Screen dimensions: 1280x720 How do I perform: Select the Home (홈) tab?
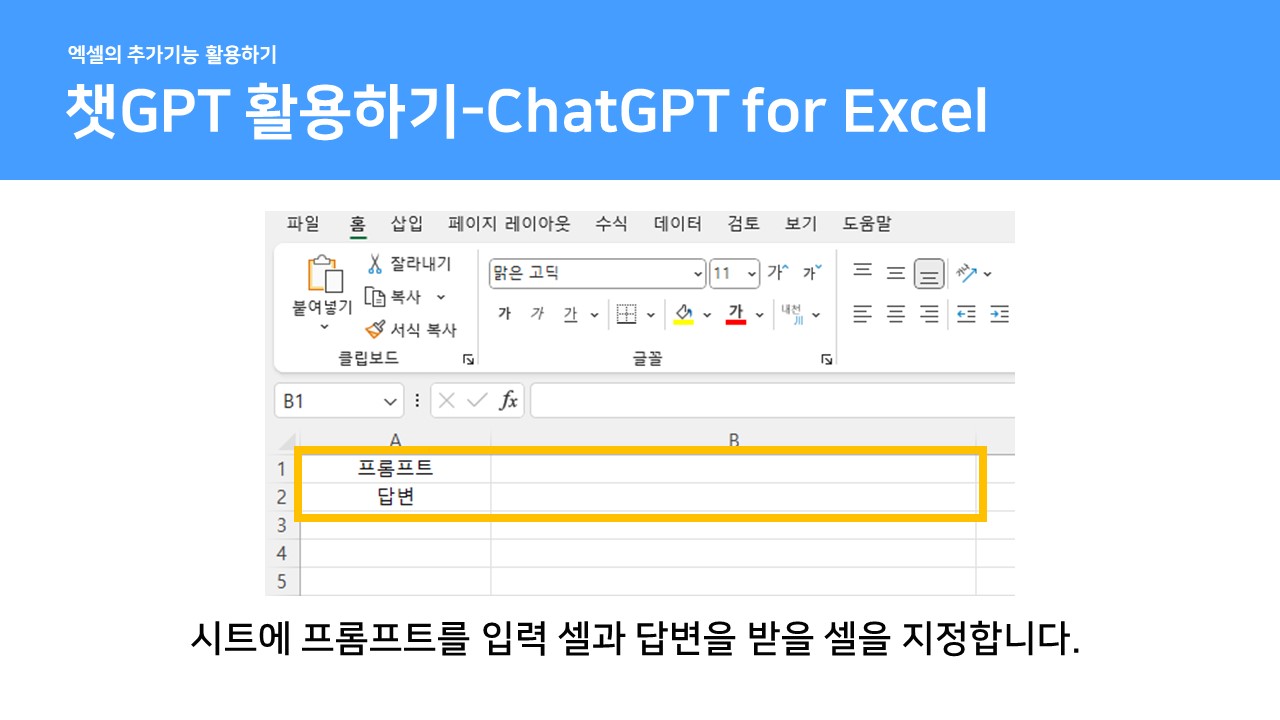click(357, 225)
